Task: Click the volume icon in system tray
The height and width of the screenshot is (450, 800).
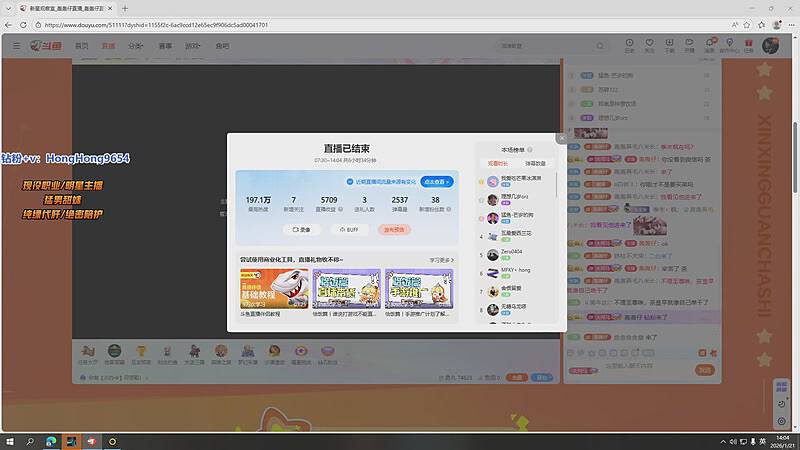Action: pos(733,442)
